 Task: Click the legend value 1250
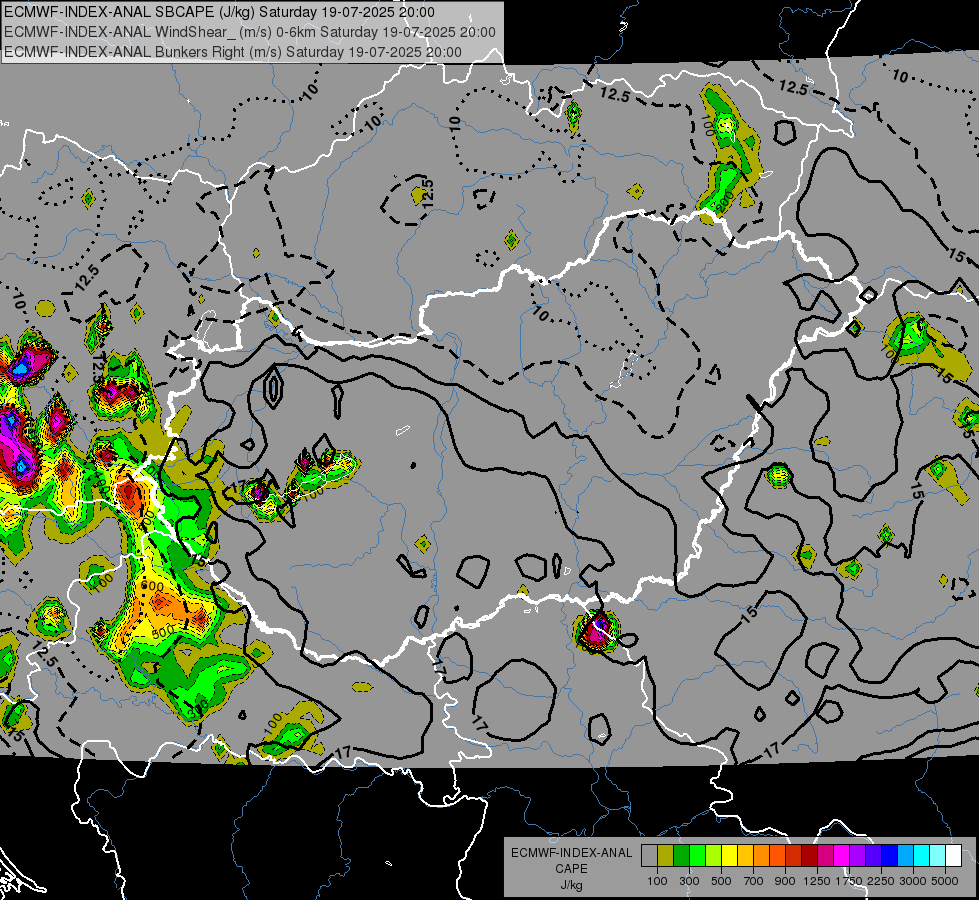pyautogui.click(x=817, y=881)
